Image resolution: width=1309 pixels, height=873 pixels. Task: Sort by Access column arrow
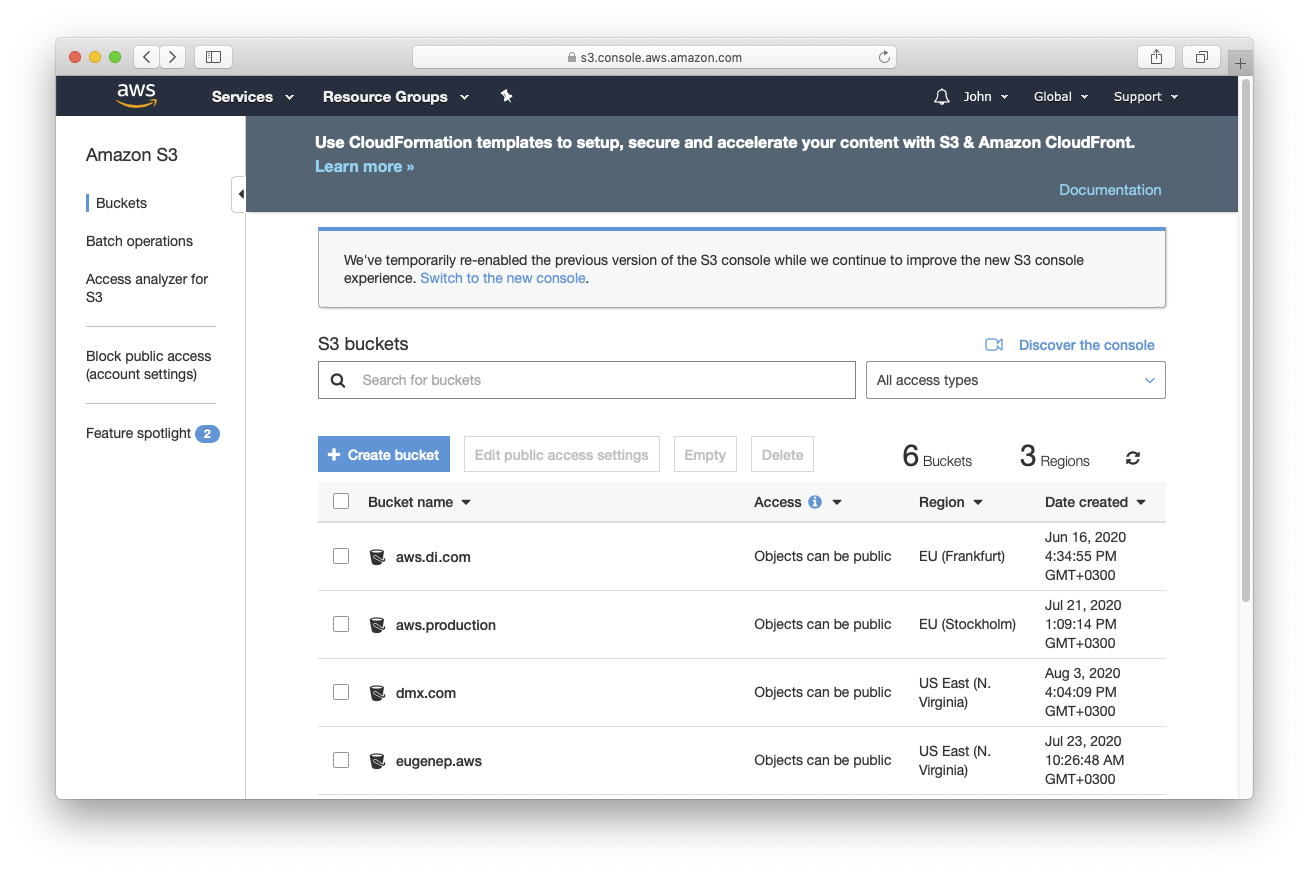pos(837,503)
